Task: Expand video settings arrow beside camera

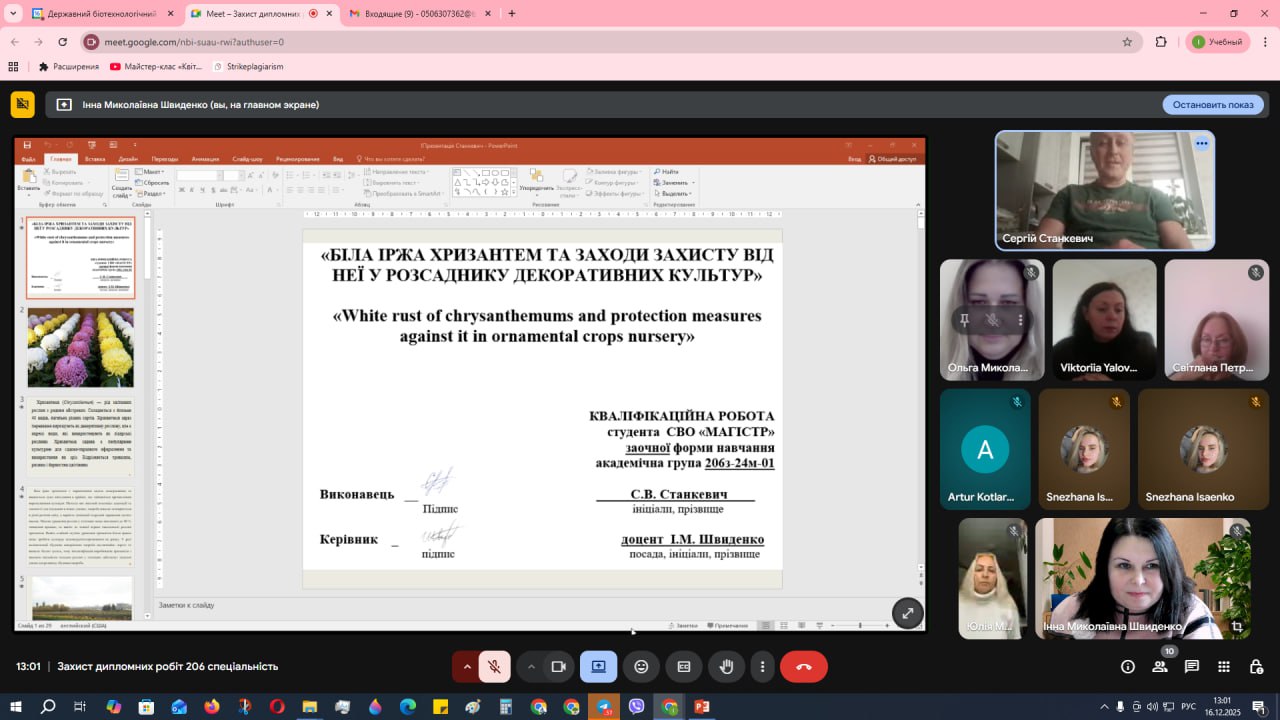Action: point(531,666)
